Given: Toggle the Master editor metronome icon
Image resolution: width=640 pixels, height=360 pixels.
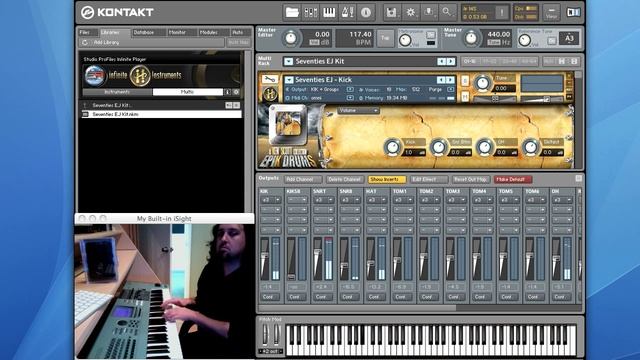Looking at the screenshot, I should click(x=347, y=12).
